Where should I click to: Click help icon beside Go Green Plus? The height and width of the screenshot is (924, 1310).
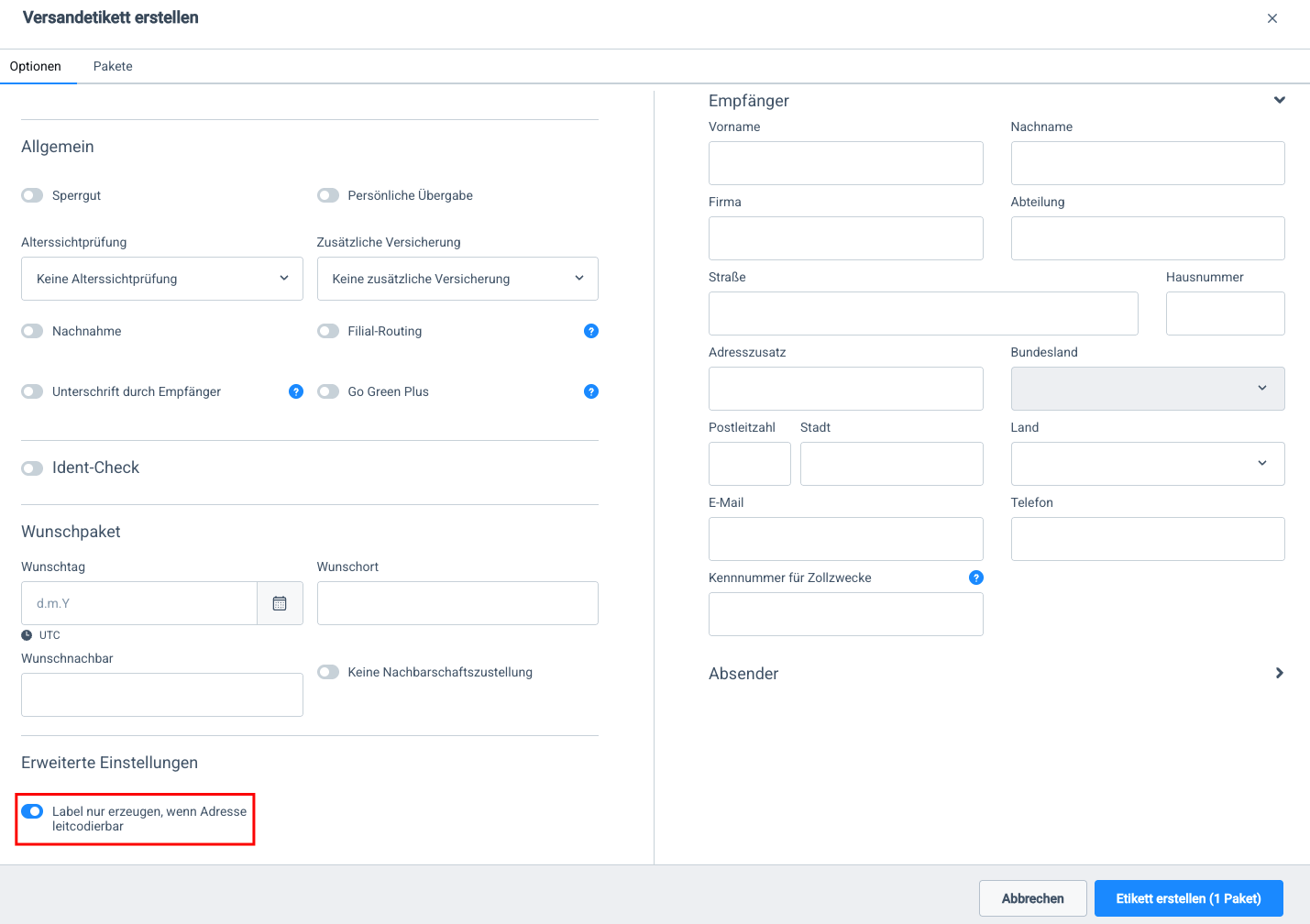591,391
